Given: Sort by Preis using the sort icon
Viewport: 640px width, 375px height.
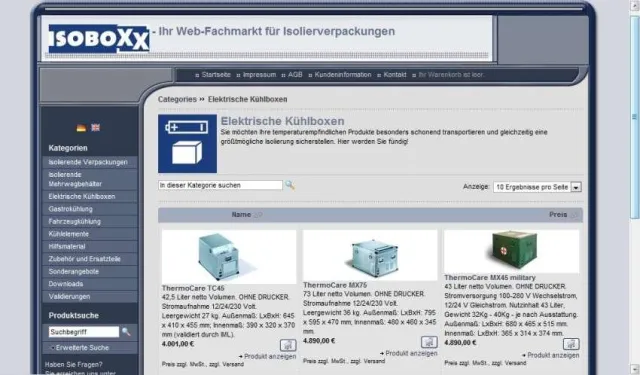Looking at the screenshot, I should [x=574, y=215].
